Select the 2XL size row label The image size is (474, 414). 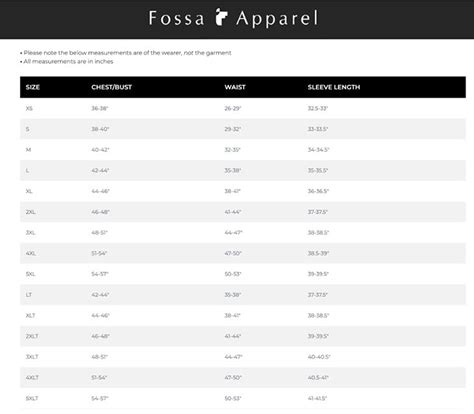(x=31, y=212)
